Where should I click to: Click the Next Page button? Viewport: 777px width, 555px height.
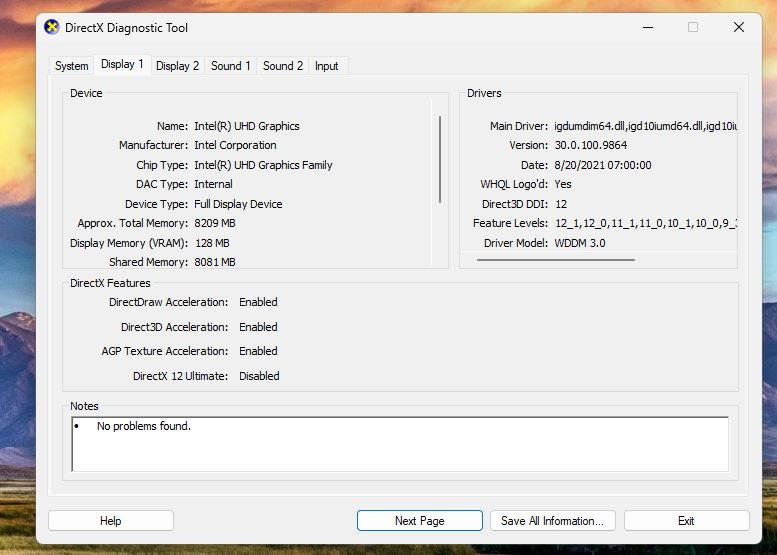(x=419, y=521)
